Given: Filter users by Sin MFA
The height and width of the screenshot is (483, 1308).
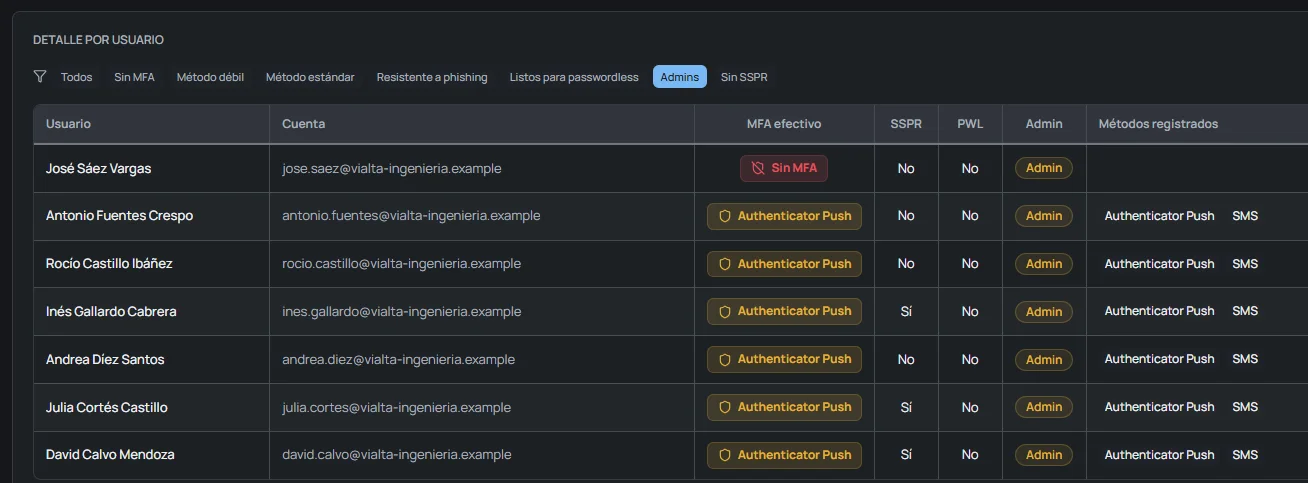Looking at the screenshot, I should click(134, 77).
